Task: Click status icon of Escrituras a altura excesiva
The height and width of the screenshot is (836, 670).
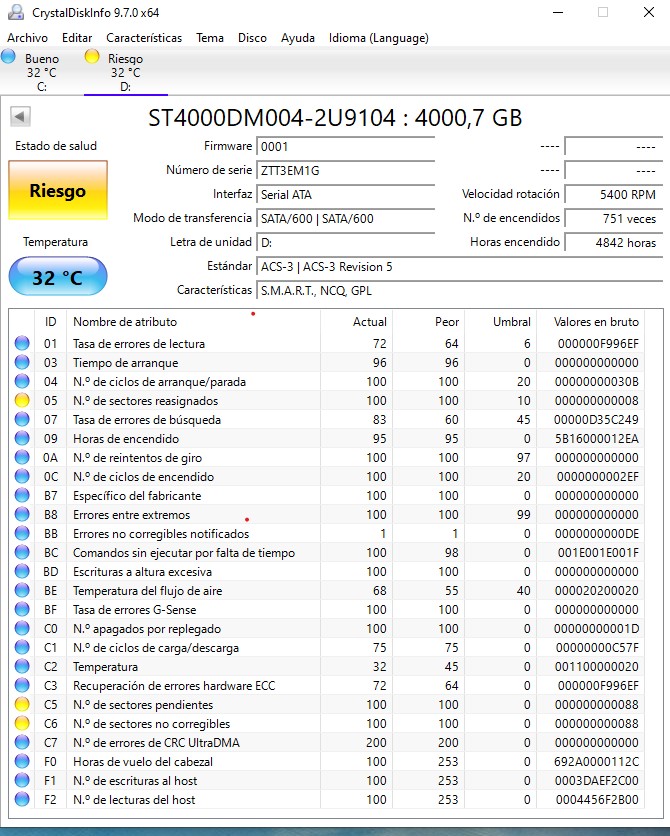Action: click(22, 572)
